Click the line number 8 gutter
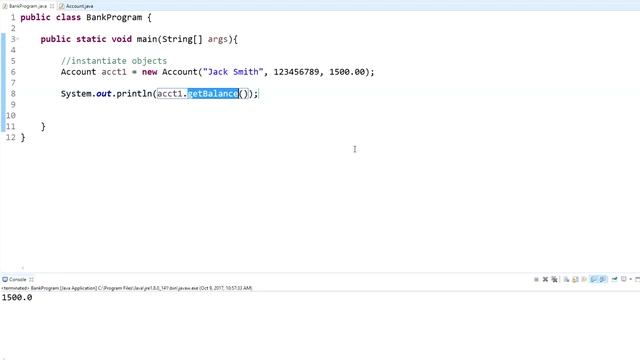This screenshot has height=360, width=640. (13, 93)
